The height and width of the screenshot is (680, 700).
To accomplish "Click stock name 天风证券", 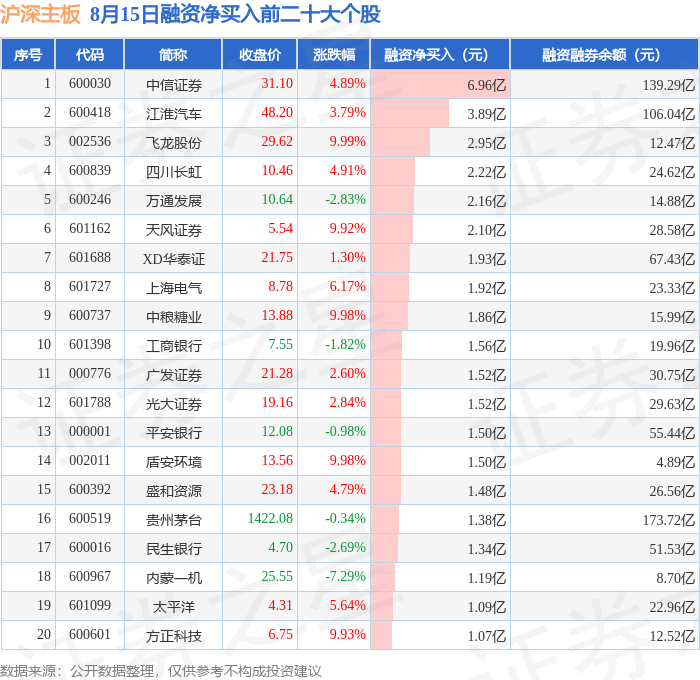I will pos(174,230).
